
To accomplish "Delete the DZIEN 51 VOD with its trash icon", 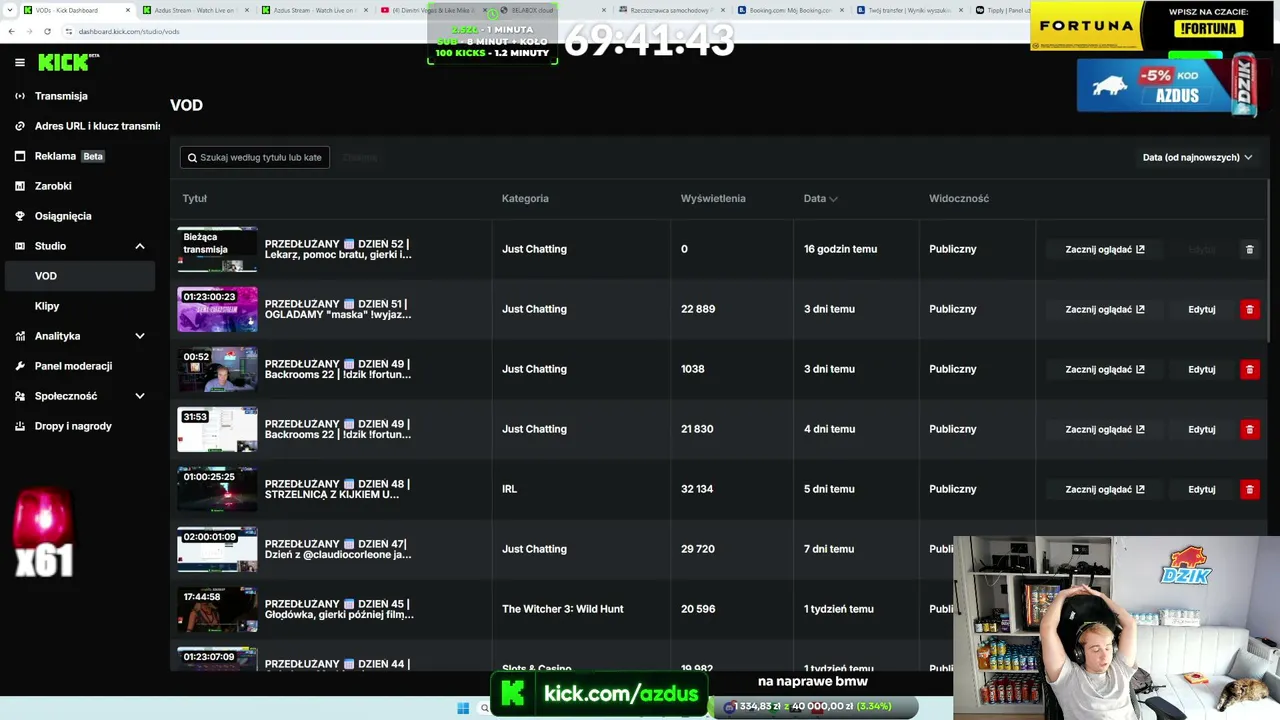I will [1249, 309].
